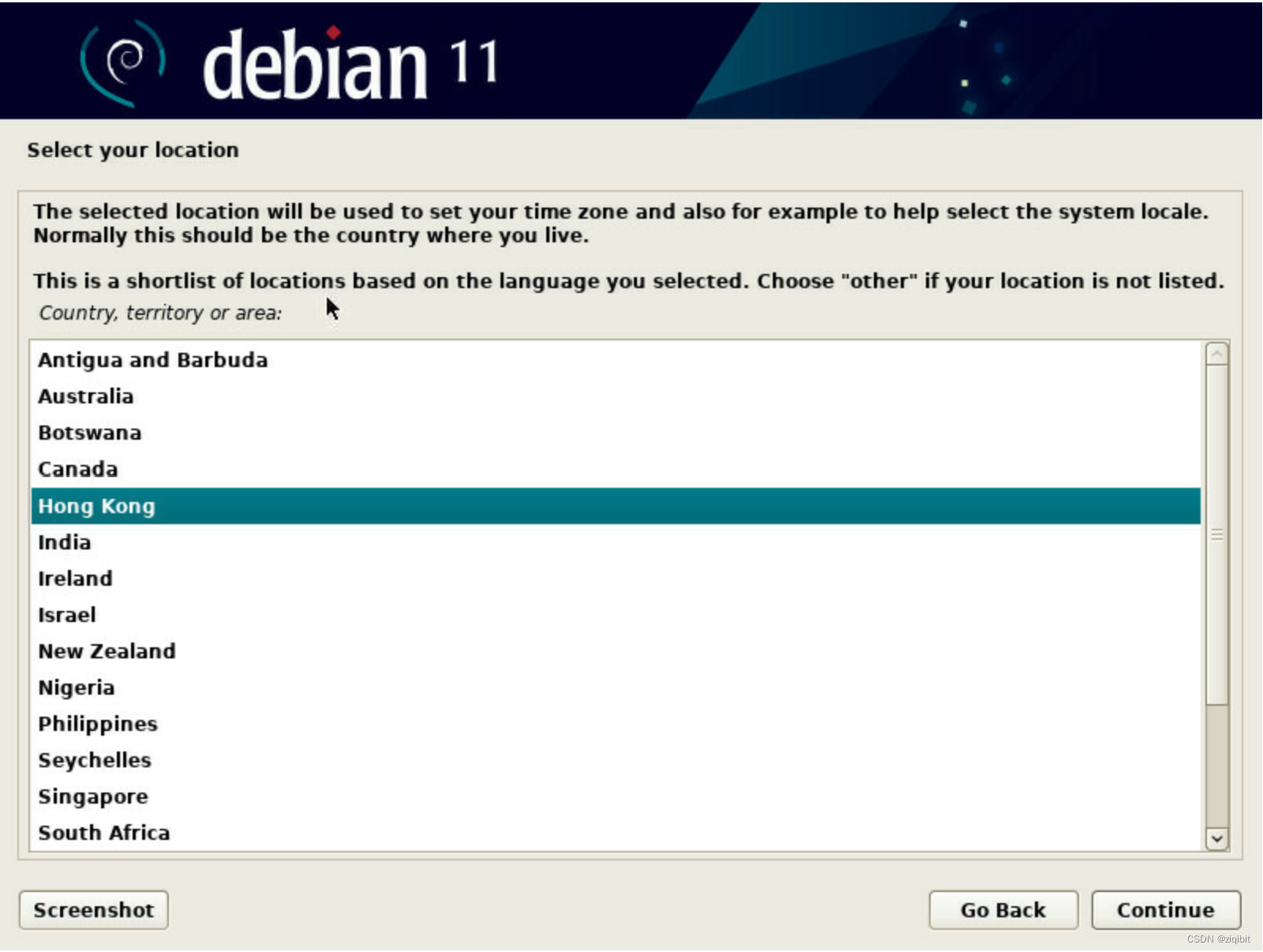1263x952 pixels.
Task: Click the scrollbar down arrow
Action: tap(1217, 839)
